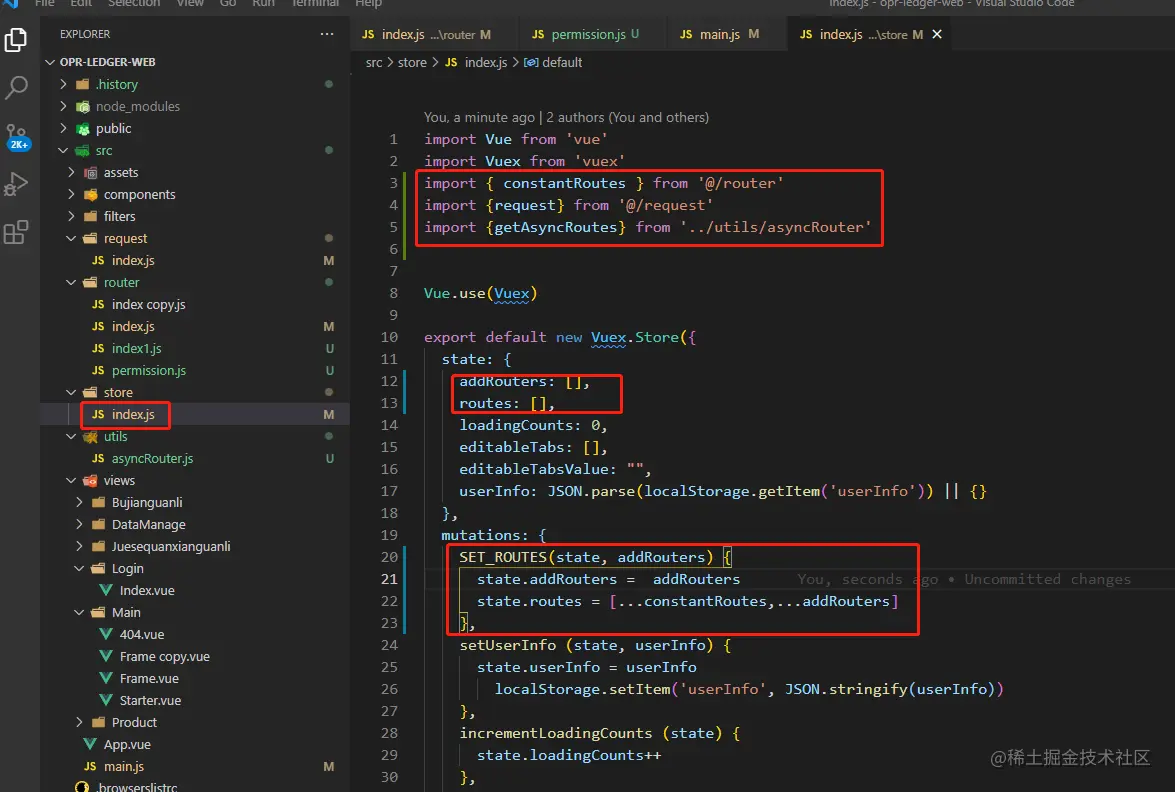Click the incrementLoadingCounts line
The width and height of the screenshot is (1175, 792).
click(x=599, y=734)
